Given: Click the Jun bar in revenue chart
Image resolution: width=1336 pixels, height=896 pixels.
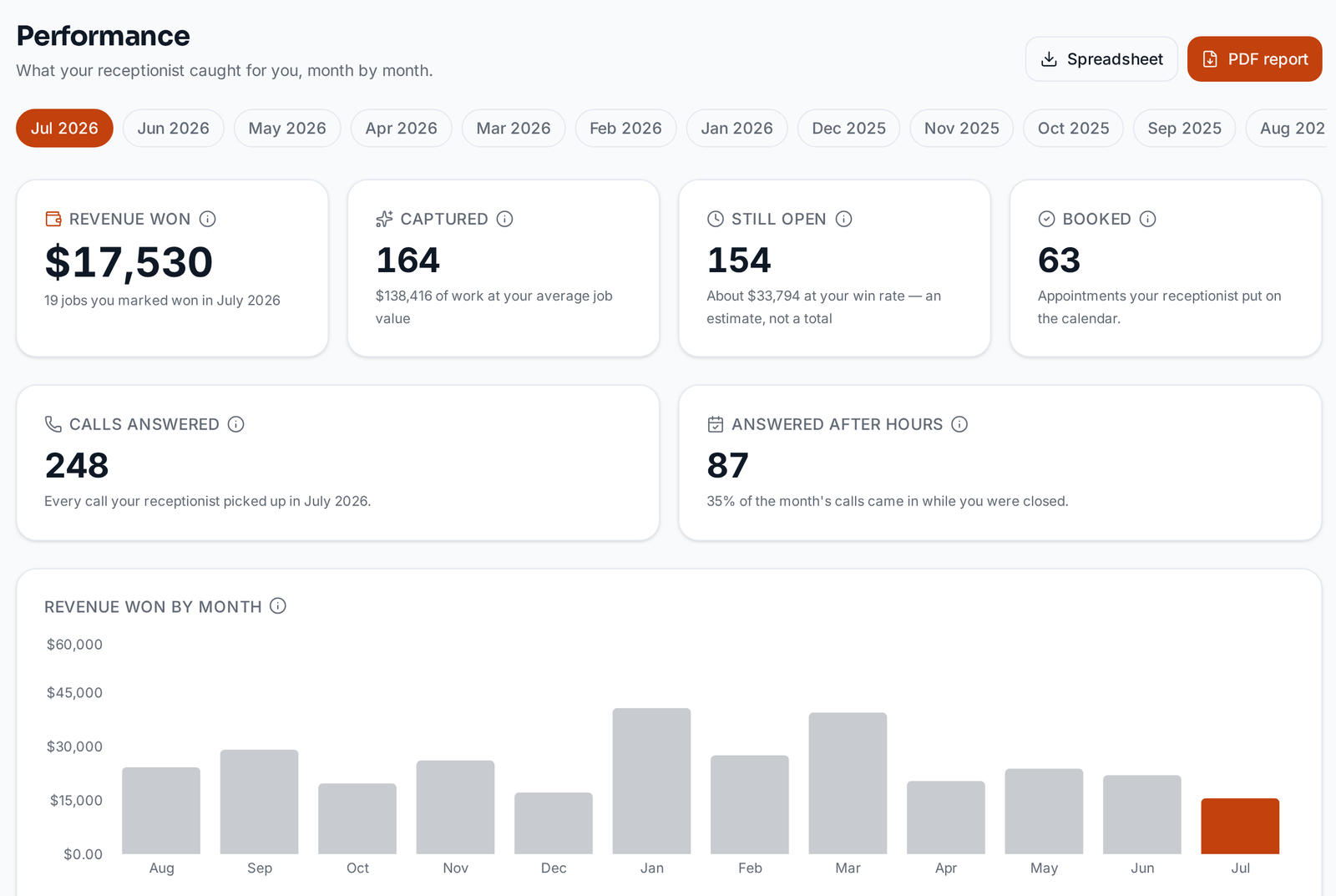Looking at the screenshot, I should point(1142,815).
